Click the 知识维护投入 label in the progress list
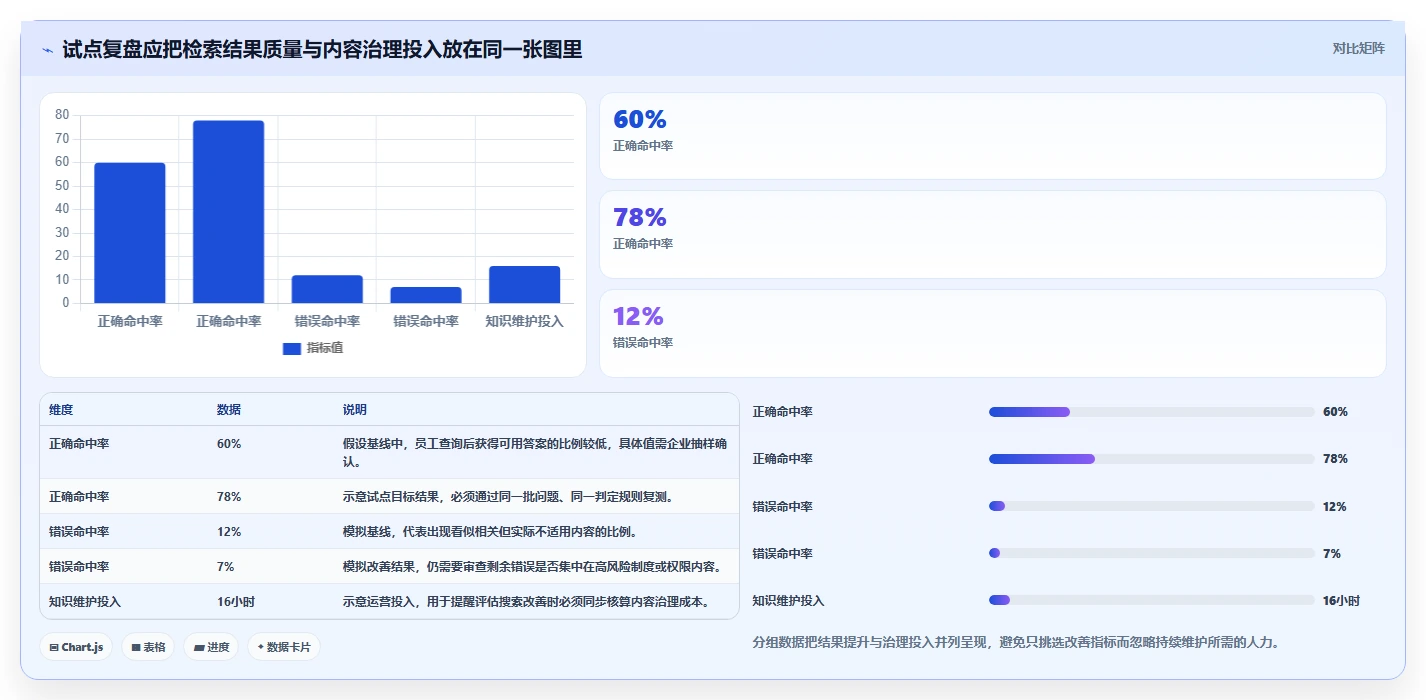This screenshot has width=1426, height=700. point(788,601)
